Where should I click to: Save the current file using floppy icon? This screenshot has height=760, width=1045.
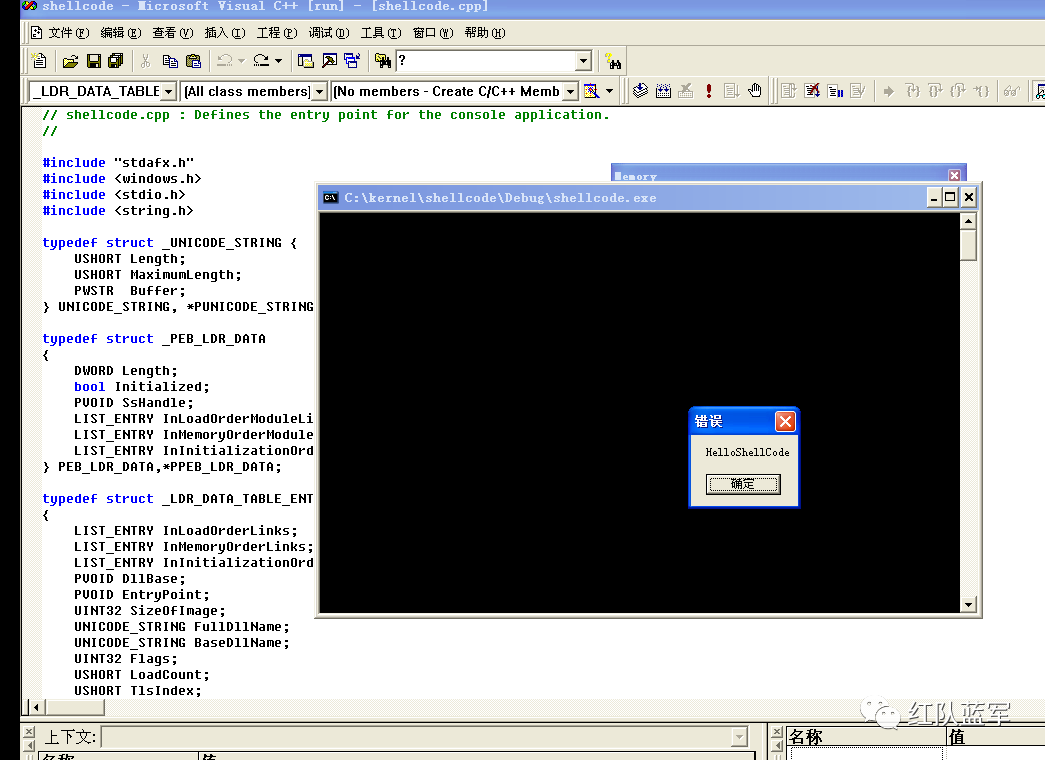(93, 61)
